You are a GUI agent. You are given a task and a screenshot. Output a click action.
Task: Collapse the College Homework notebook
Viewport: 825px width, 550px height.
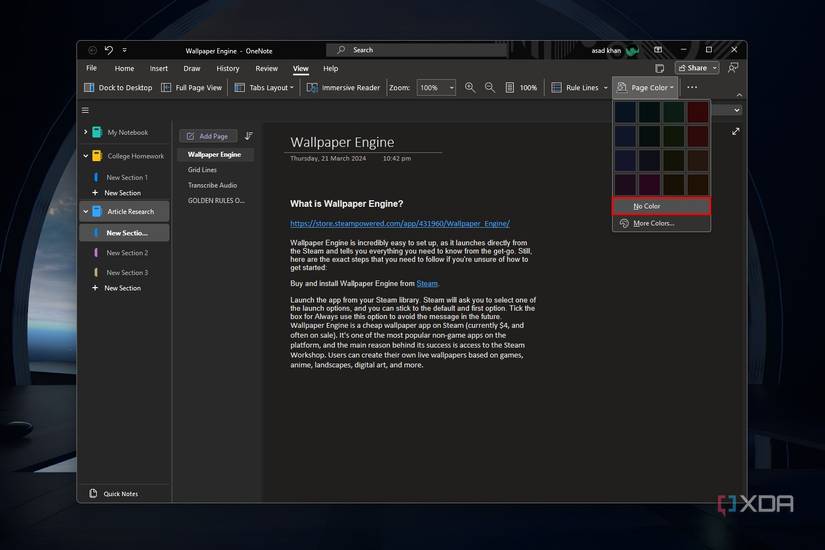coord(85,156)
